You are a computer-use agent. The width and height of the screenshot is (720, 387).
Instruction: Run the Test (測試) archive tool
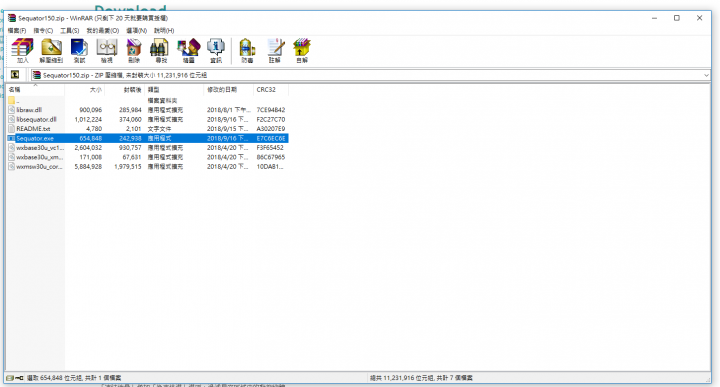(79, 50)
